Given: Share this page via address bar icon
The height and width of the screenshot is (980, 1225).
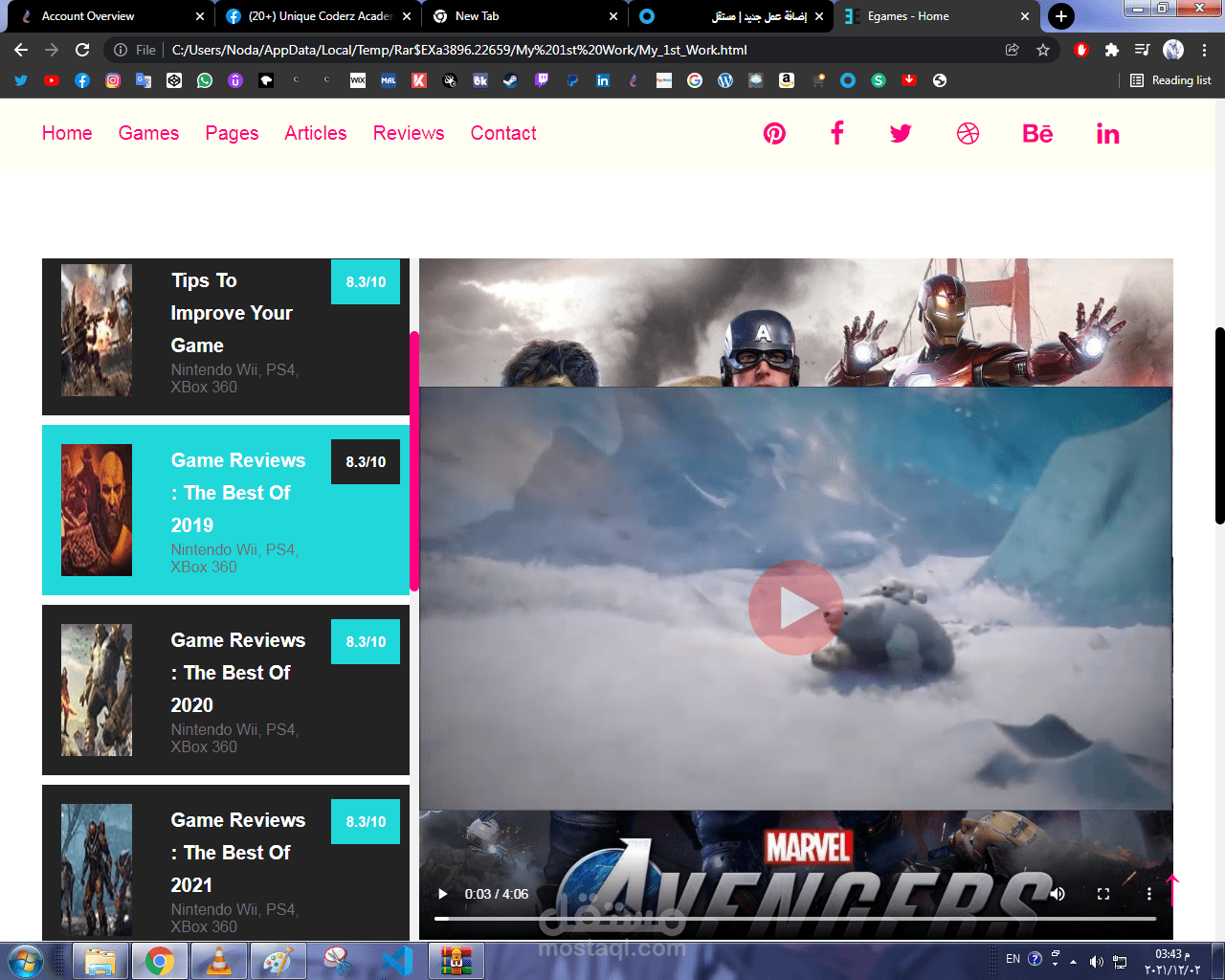Looking at the screenshot, I should point(1013,50).
